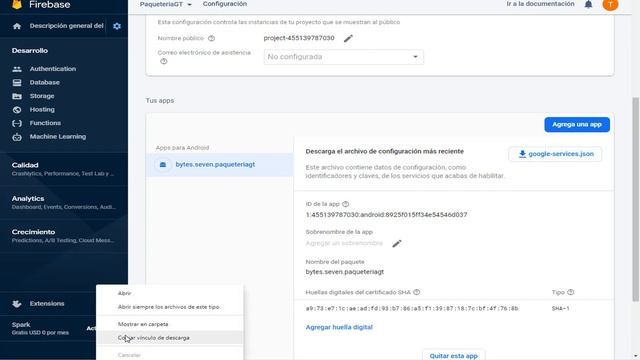The width and height of the screenshot is (640, 360).
Task: Choose Abrir siempre los archivos de este tipo
Action: (x=170, y=307)
